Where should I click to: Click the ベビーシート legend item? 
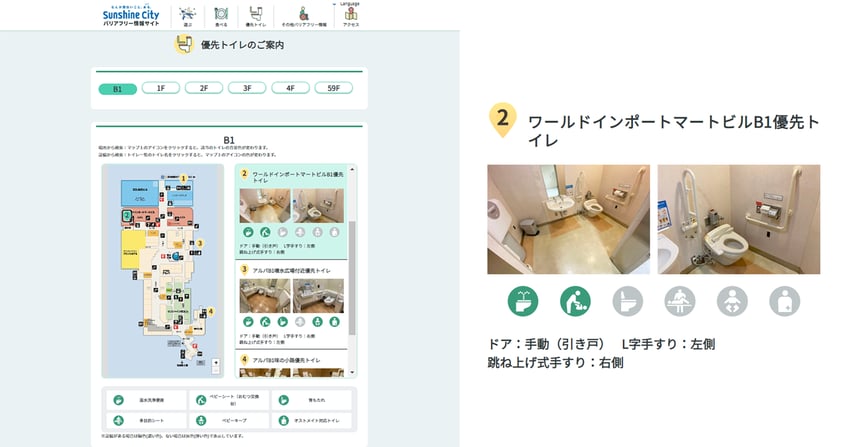click(x=229, y=400)
